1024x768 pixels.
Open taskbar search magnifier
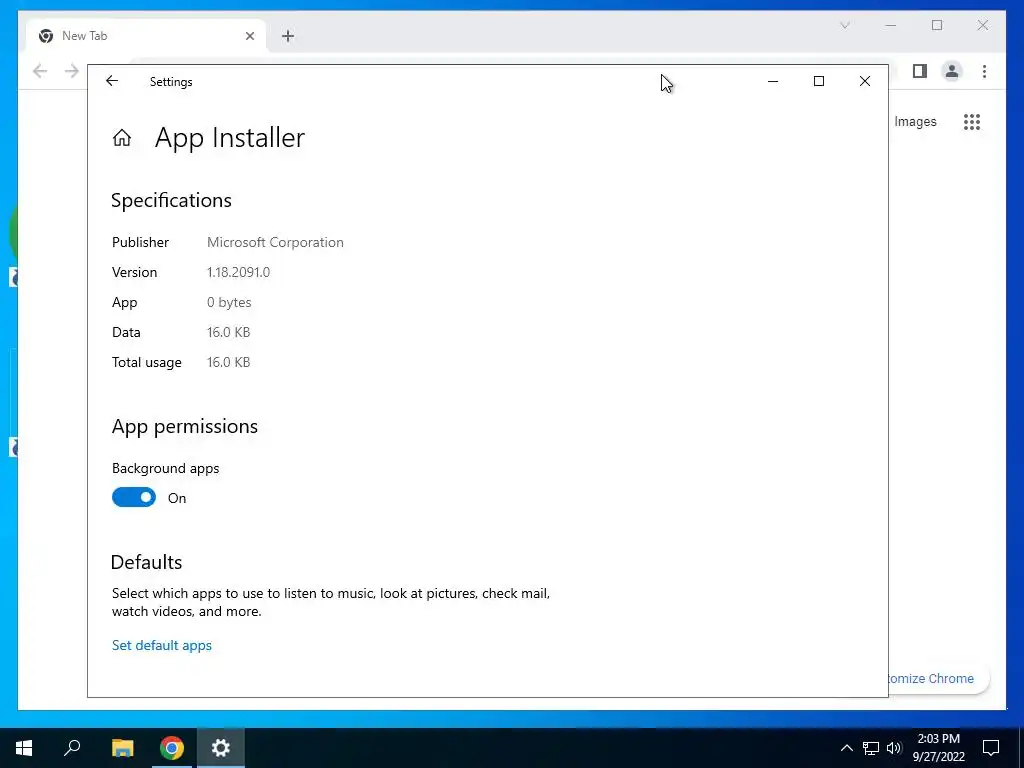pyautogui.click(x=72, y=748)
